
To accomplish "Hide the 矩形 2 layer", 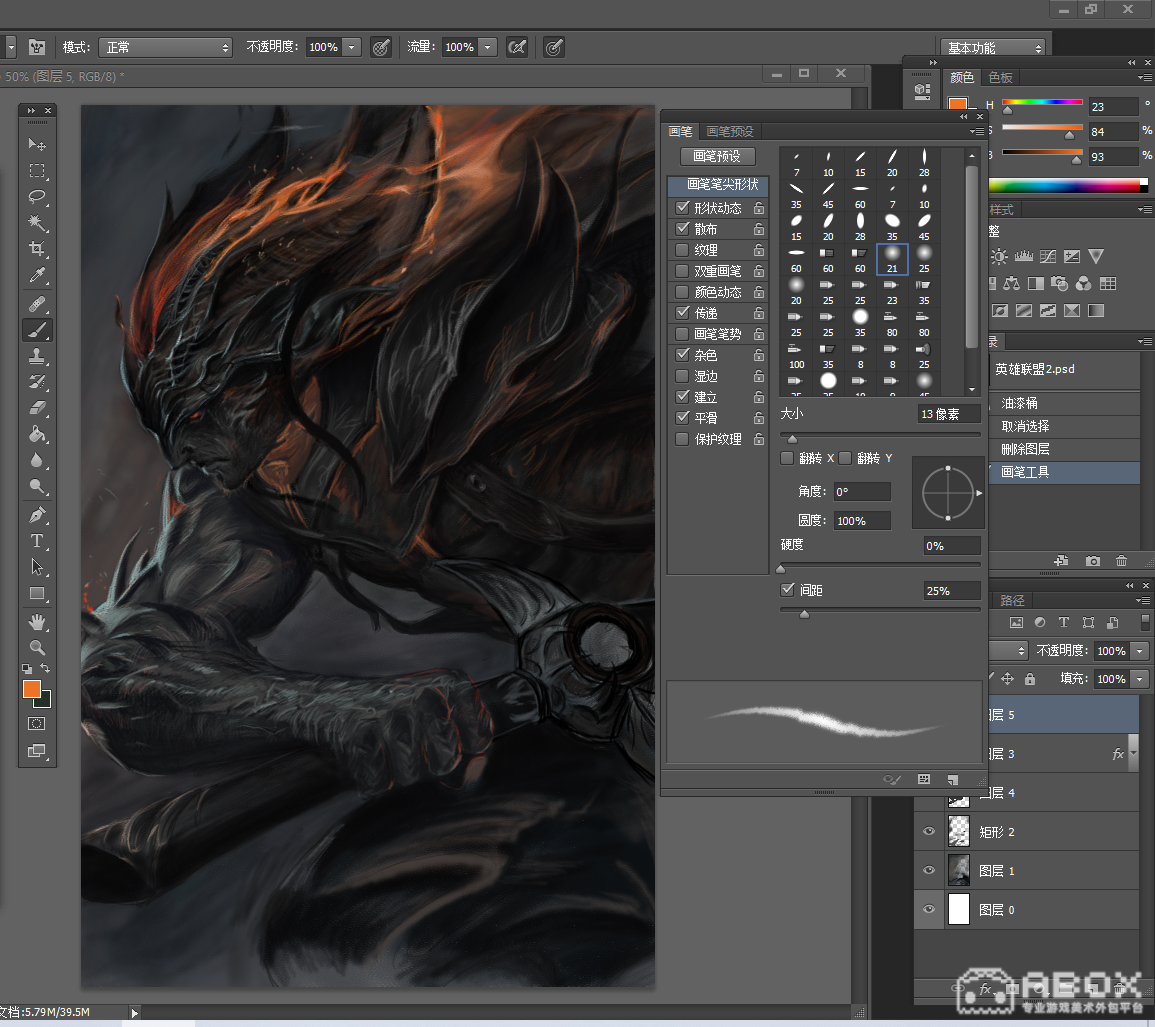I will pos(929,831).
